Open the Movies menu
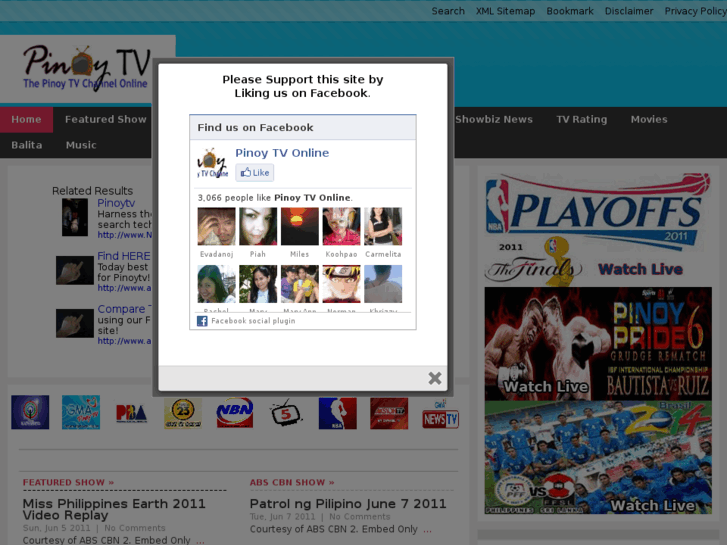Screen dimensions: 727x545 coord(649,120)
